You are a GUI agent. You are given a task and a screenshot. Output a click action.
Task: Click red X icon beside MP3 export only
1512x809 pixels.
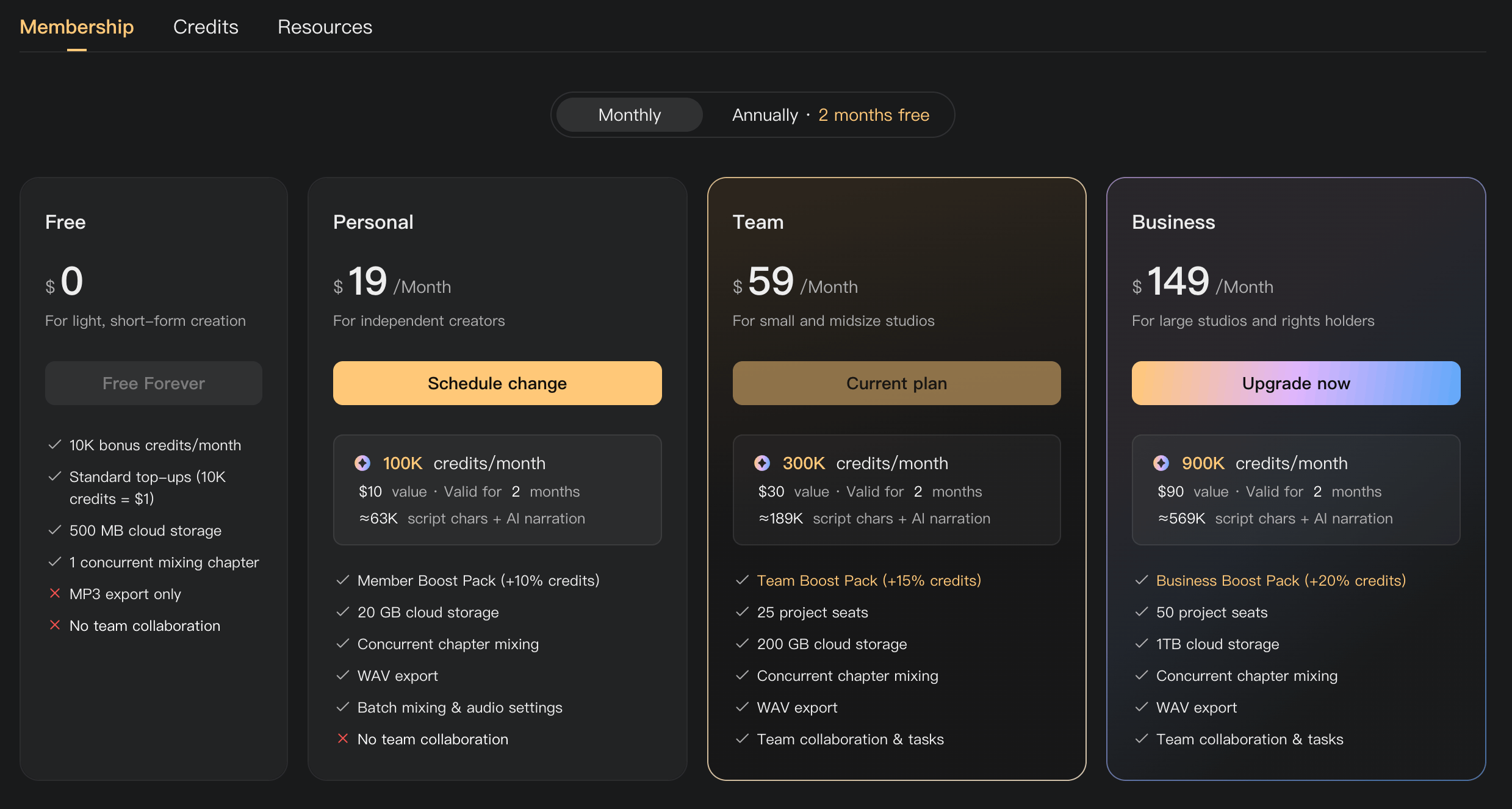[x=55, y=593]
